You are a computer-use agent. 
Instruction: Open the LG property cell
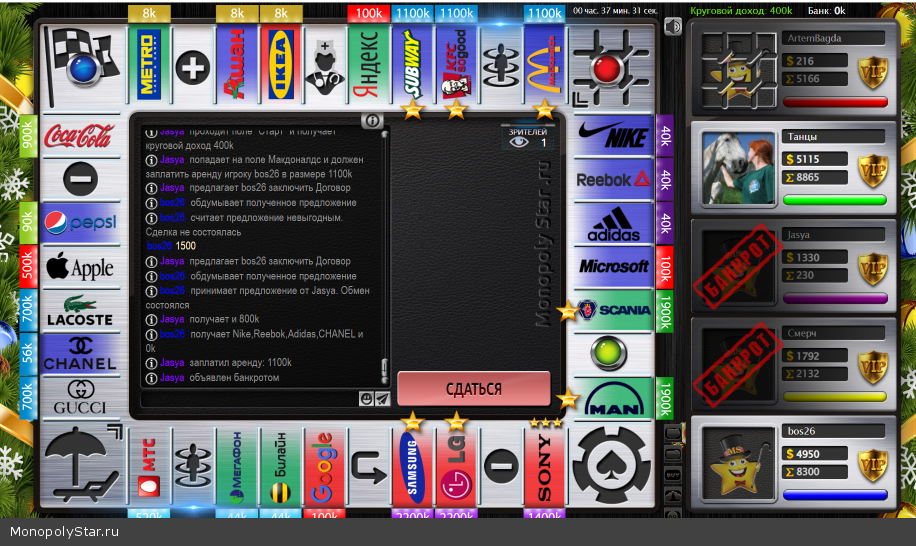[x=456, y=466]
